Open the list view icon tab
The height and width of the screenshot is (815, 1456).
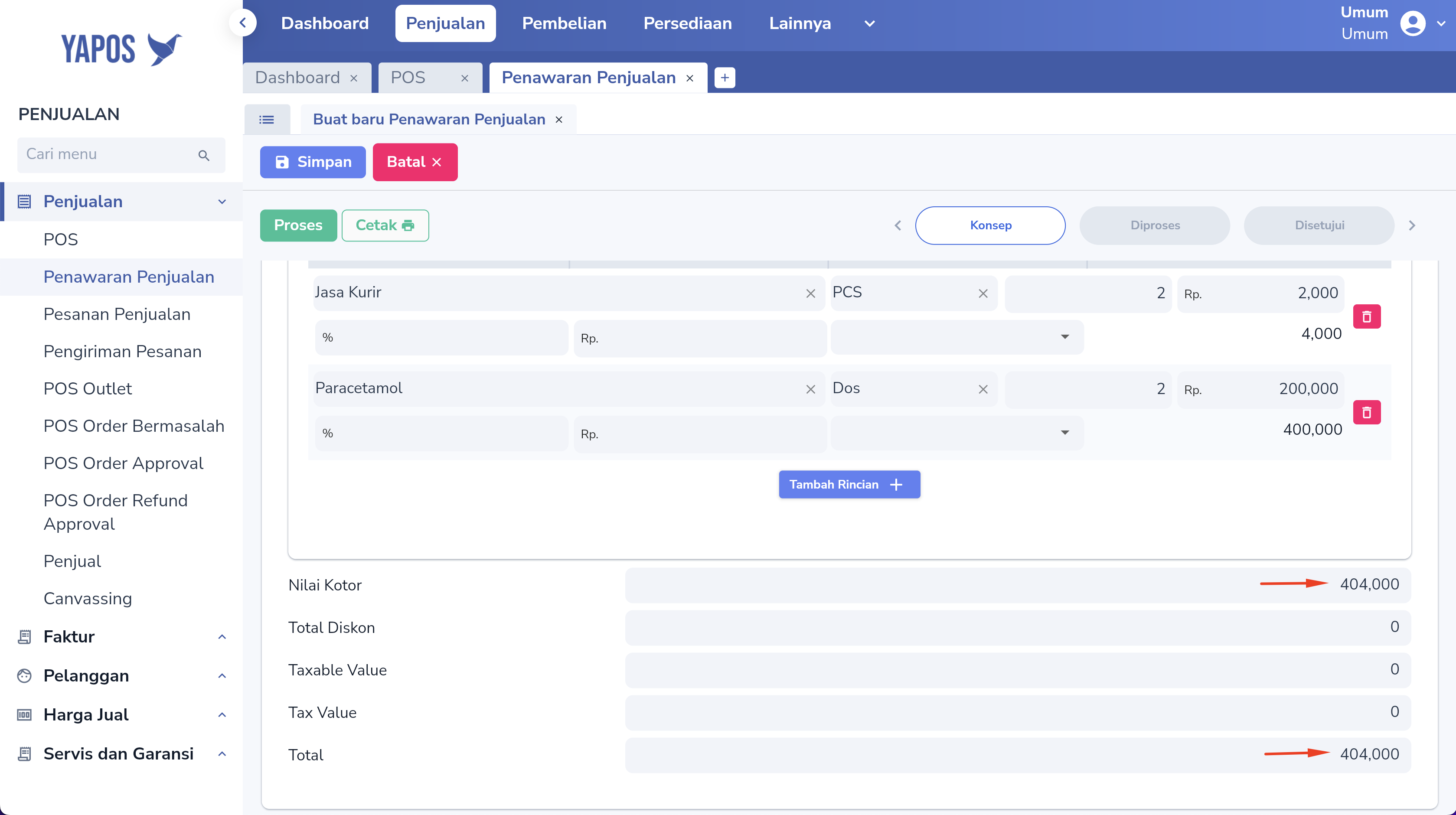point(267,119)
